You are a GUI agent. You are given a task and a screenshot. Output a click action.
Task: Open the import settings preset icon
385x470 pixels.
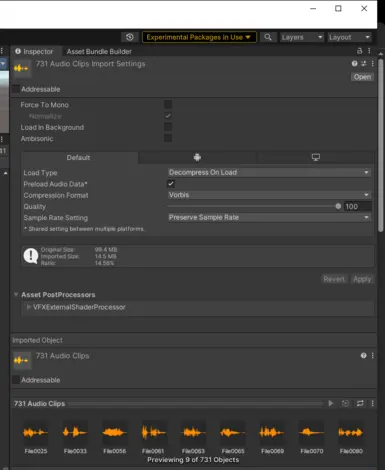(x=363, y=63)
